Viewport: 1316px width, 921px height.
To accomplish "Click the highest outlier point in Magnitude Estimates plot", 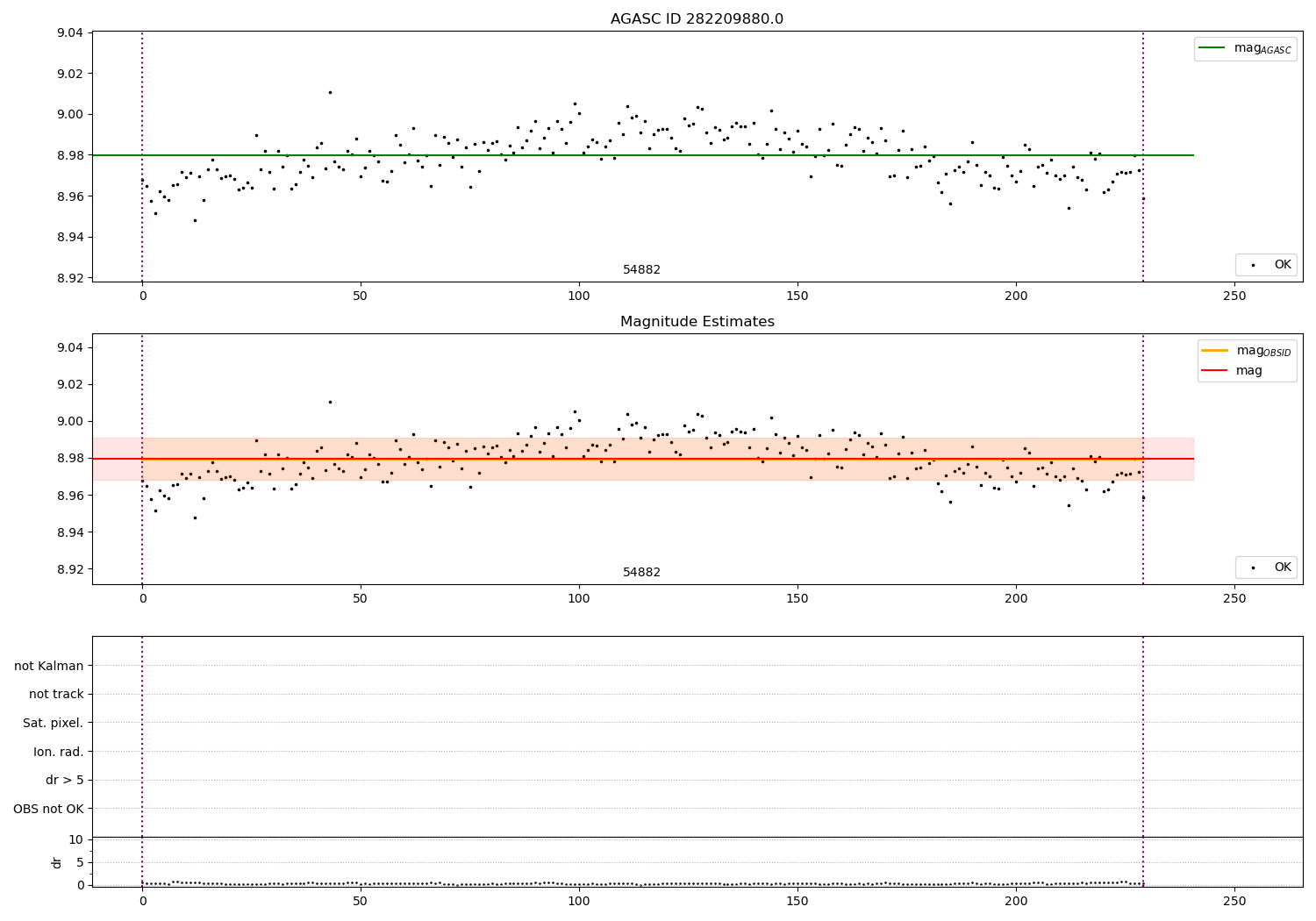I will [330, 402].
